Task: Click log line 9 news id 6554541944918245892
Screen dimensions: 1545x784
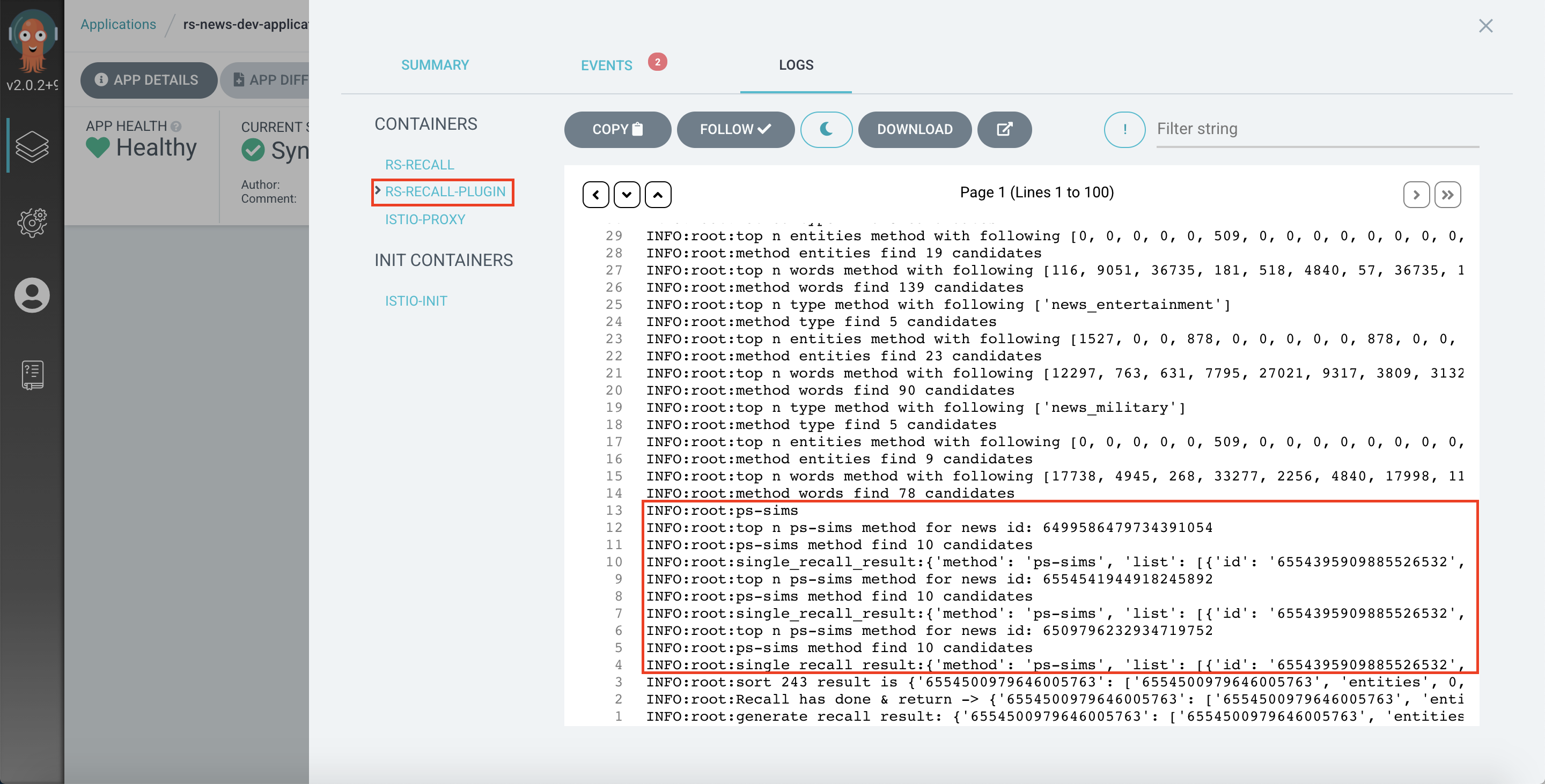Action: pos(929,579)
